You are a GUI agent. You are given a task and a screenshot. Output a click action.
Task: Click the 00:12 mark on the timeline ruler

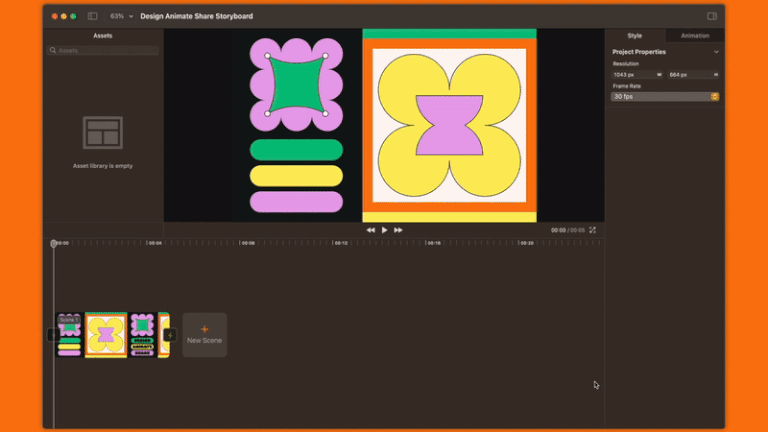click(x=341, y=243)
